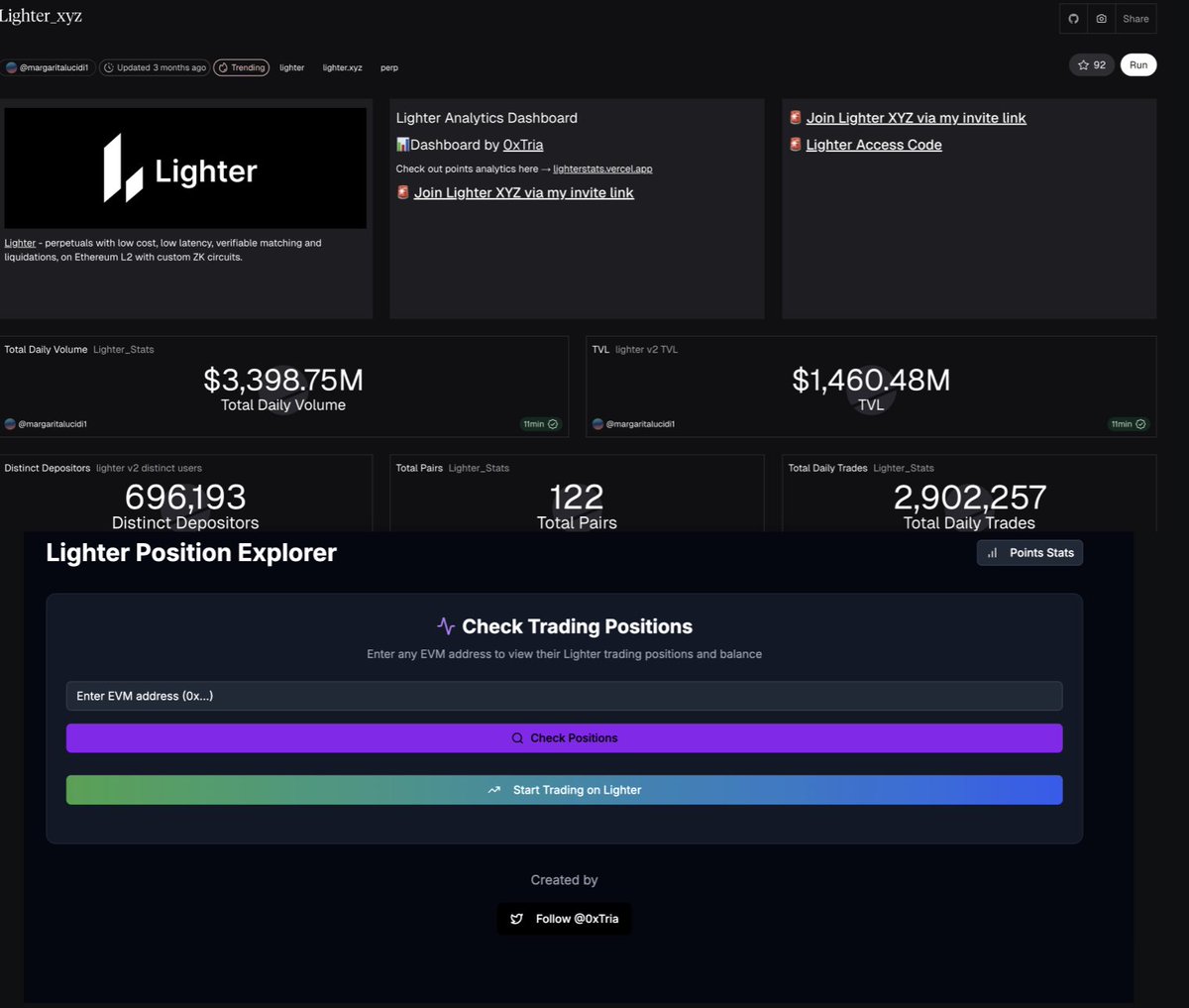Click the Run button
The image size is (1189, 1008).
pyautogui.click(x=1138, y=64)
